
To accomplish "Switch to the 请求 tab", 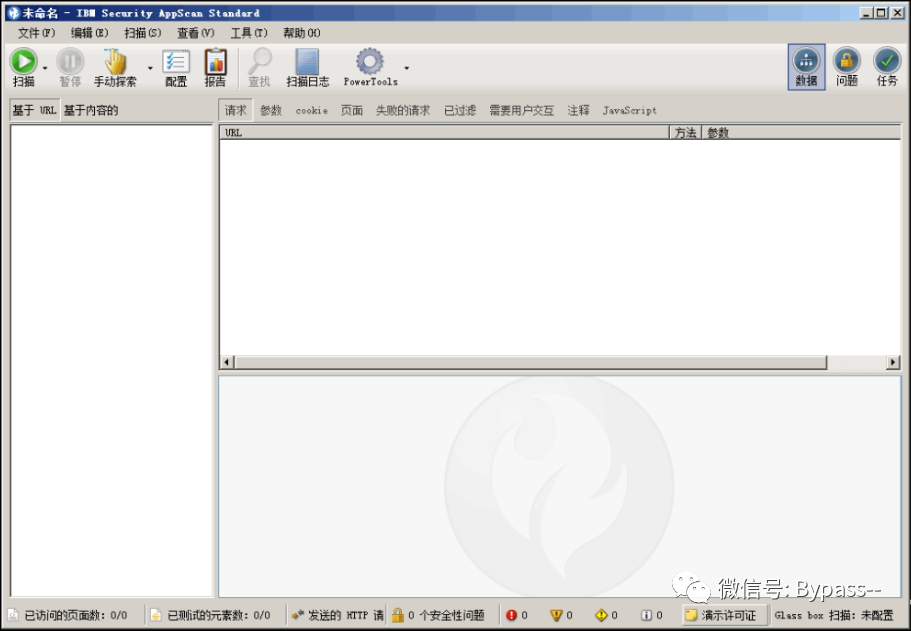I will point(235,110).
